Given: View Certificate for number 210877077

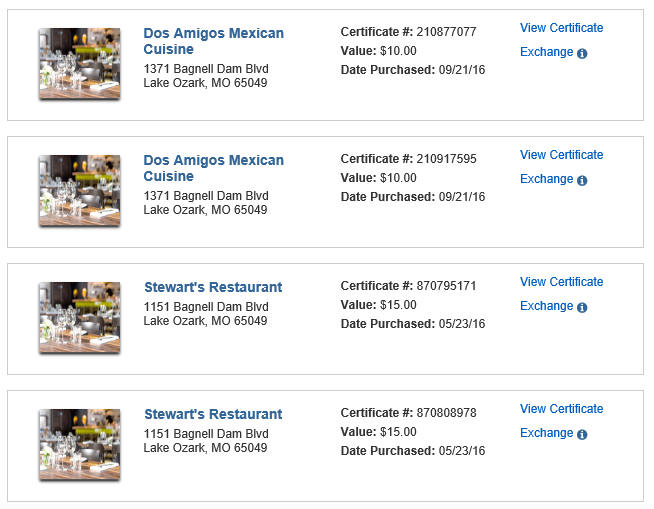Looking at the screenshot, I should pos(561,28).
